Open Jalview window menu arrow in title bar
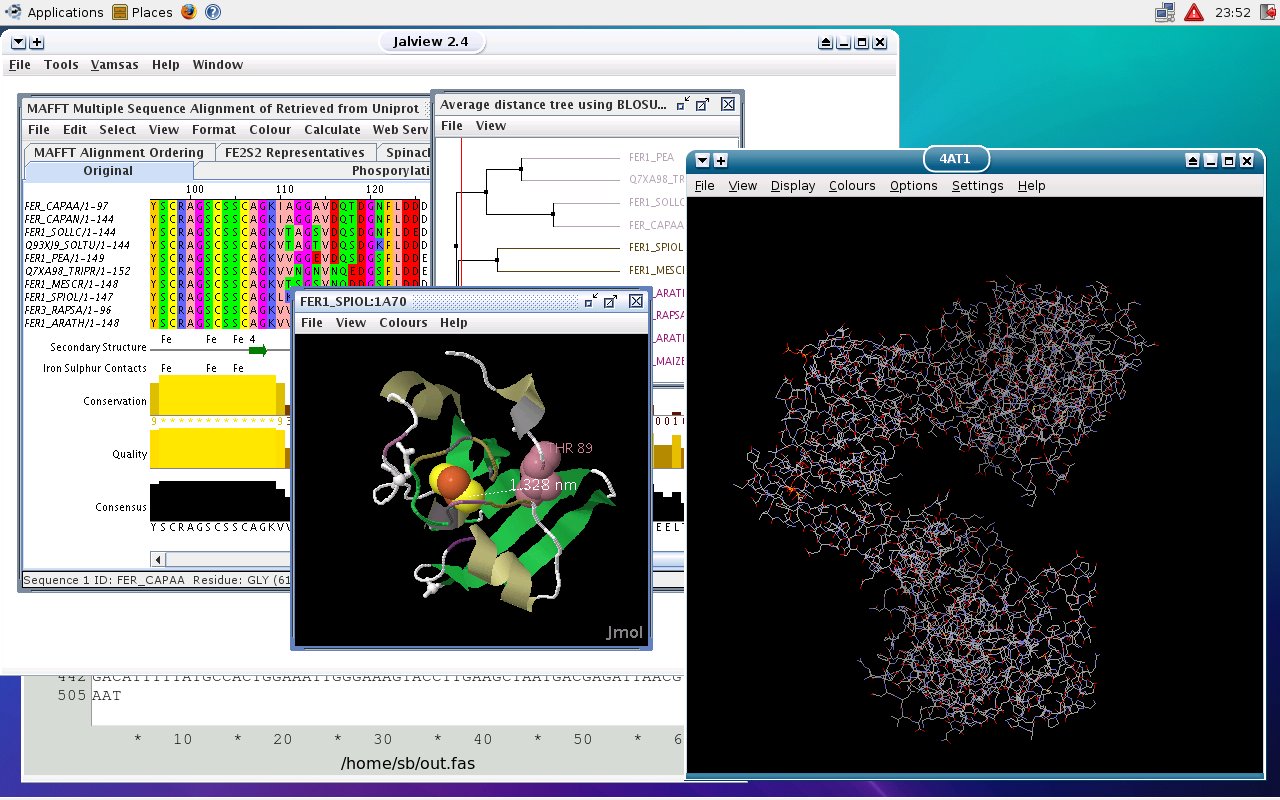1280x800 pixels. point(18,43)
